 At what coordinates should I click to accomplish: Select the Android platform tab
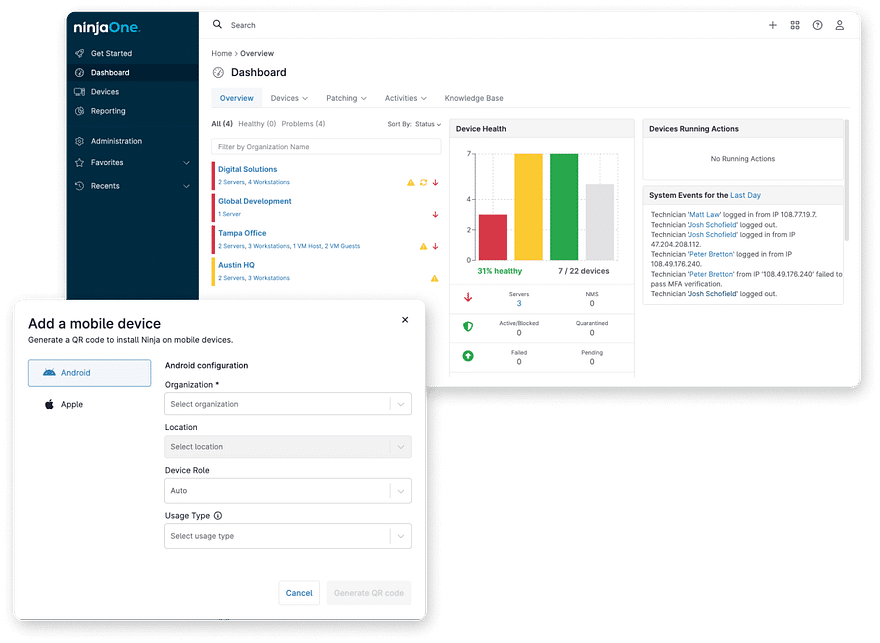[x=90, y=373]
